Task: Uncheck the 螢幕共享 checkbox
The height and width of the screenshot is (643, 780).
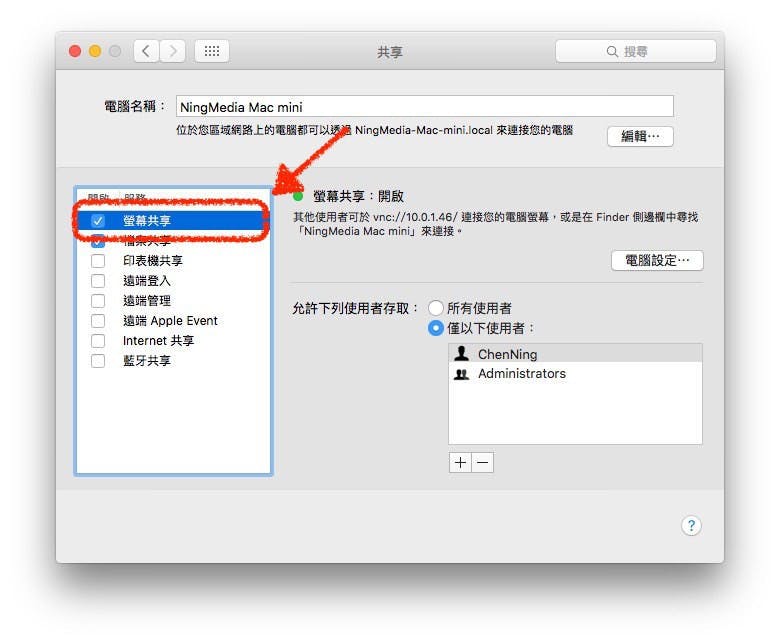Action: pos(98,220)
